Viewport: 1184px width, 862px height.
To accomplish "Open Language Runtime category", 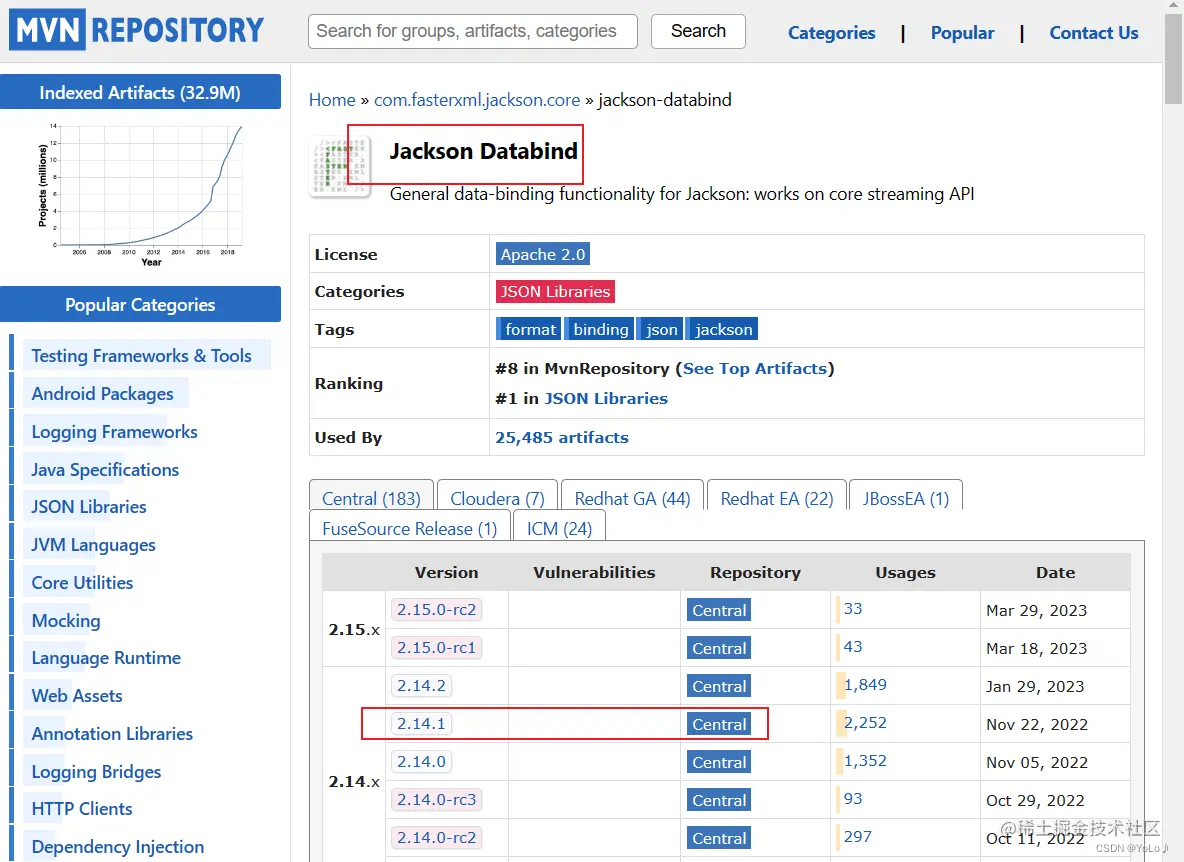I will point(106,658).
